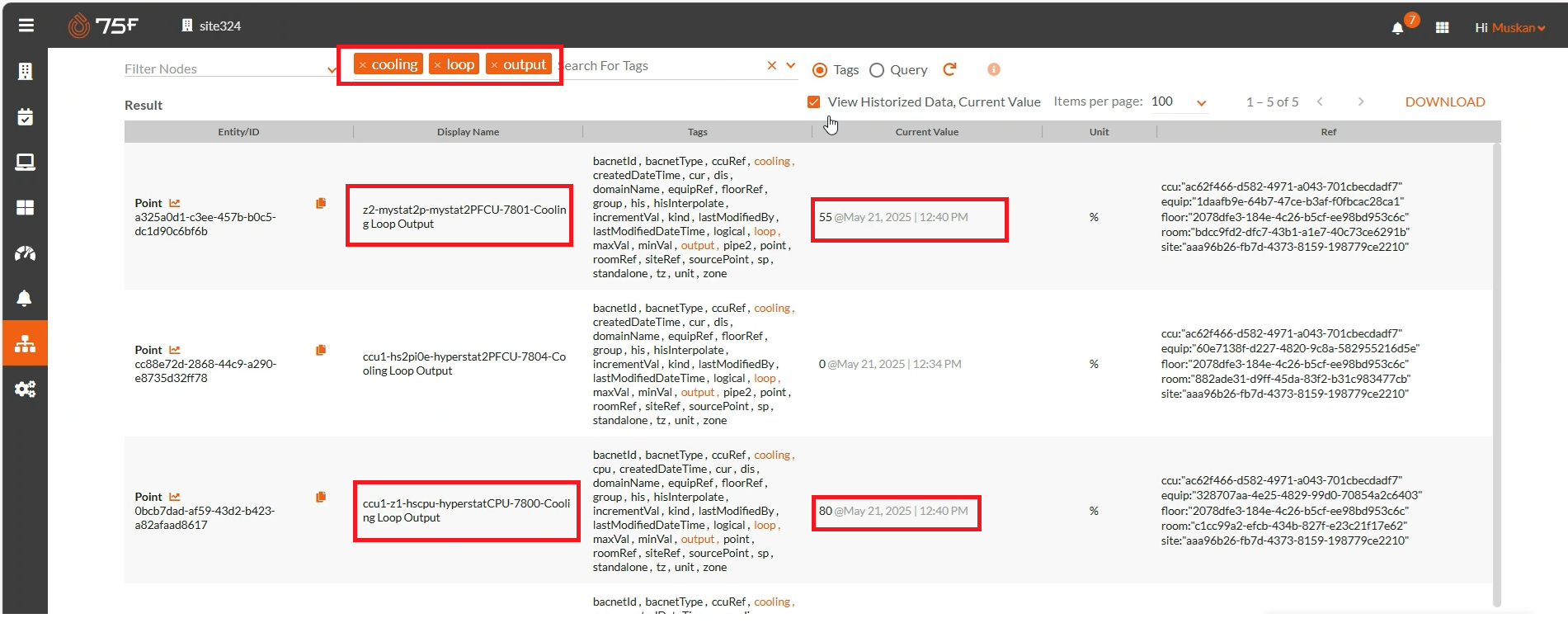Copy ID of point 0bcb7dad
This screenshot has height=623, width=1568.
coord(321,497)
